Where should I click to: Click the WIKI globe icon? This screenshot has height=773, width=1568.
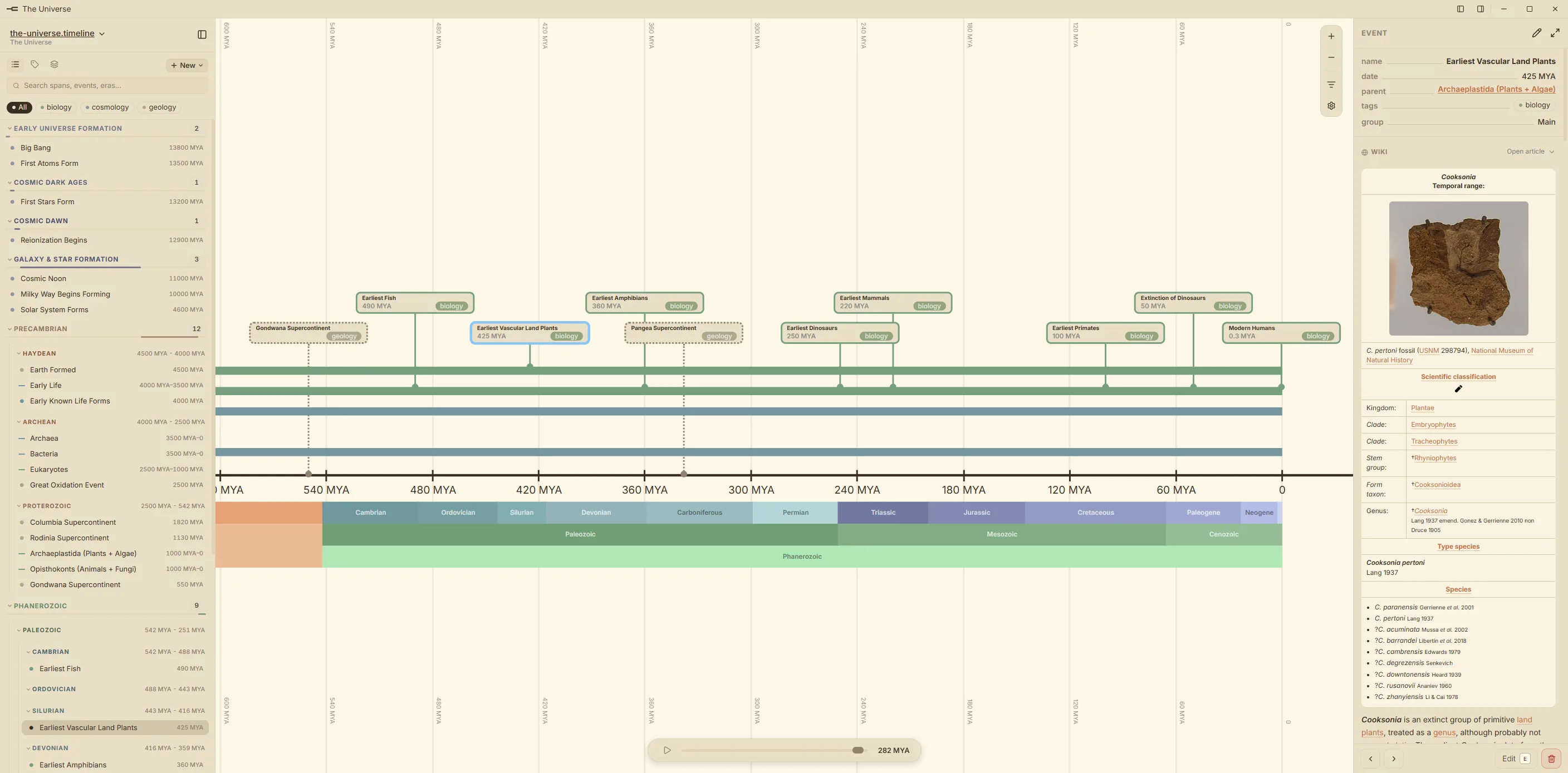click(1365, 152)
